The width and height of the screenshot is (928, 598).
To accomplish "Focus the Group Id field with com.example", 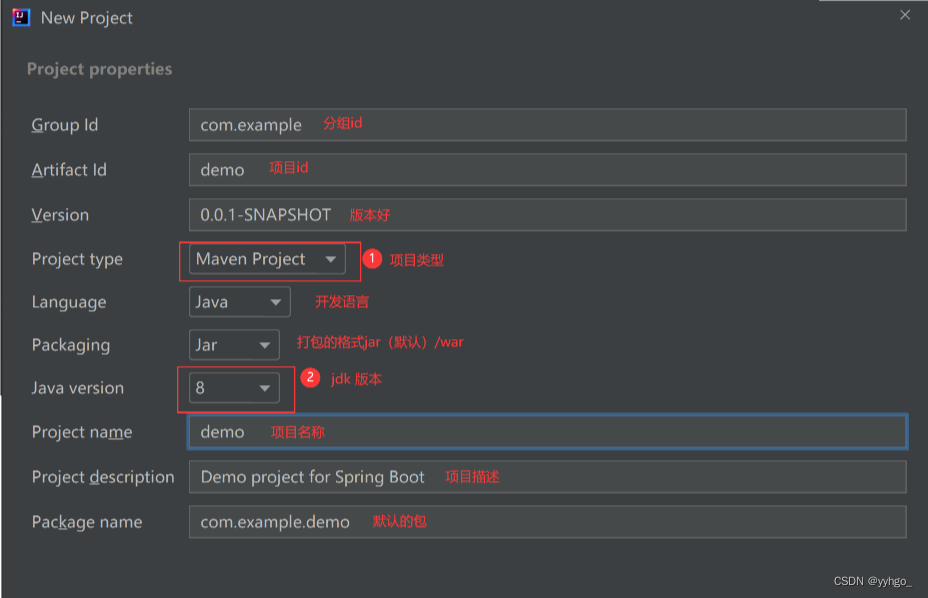I will (546, 125).
